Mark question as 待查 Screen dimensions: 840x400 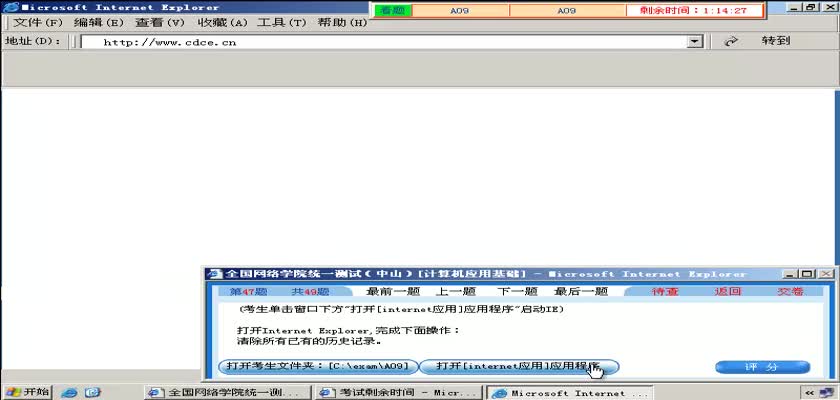pyautogui.click(x=665, y=291)
